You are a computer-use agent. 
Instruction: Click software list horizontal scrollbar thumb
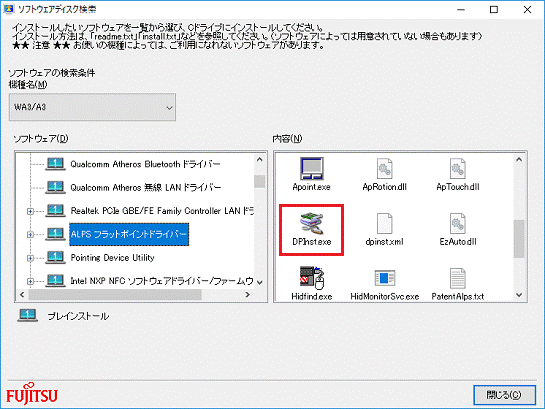tap(115, 295)
